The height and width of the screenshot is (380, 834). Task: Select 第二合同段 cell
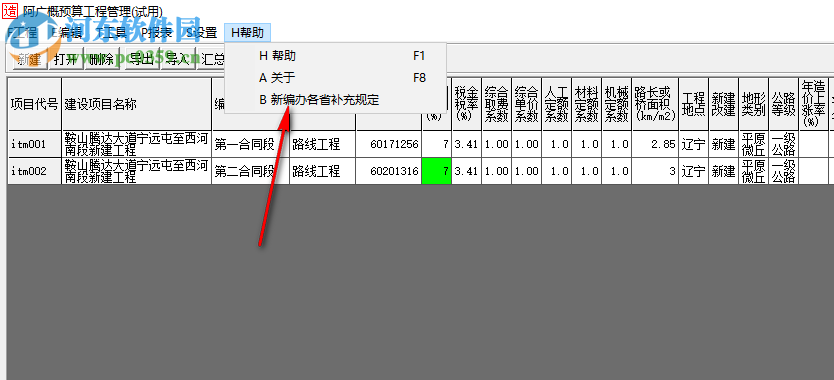(x=251, y=171)
